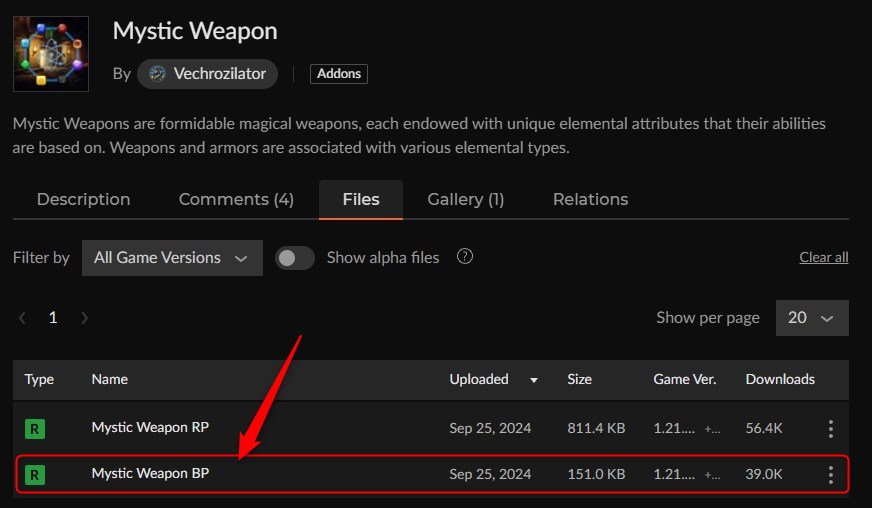Viewport: 872px width, 508px height.
Task: Click the alpha files help question icon
Action: [x=464, y=256]
